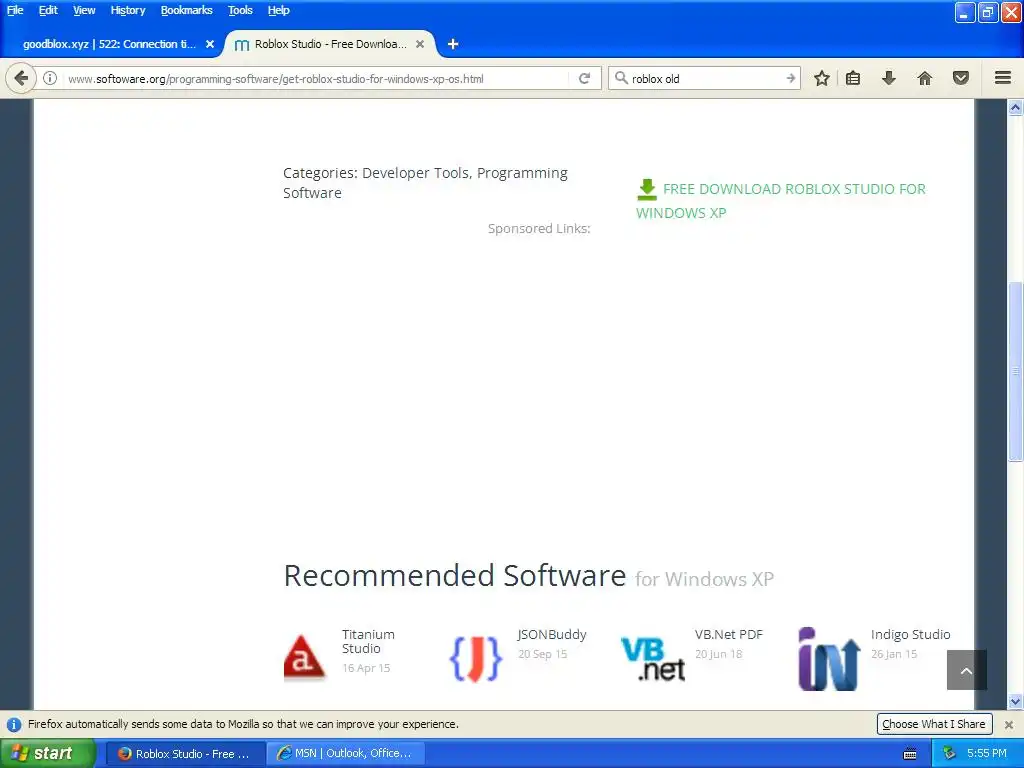The width and height of the screenshot is (1024, 768).
Task: Open Indigo Studio link
Action: 910,635
